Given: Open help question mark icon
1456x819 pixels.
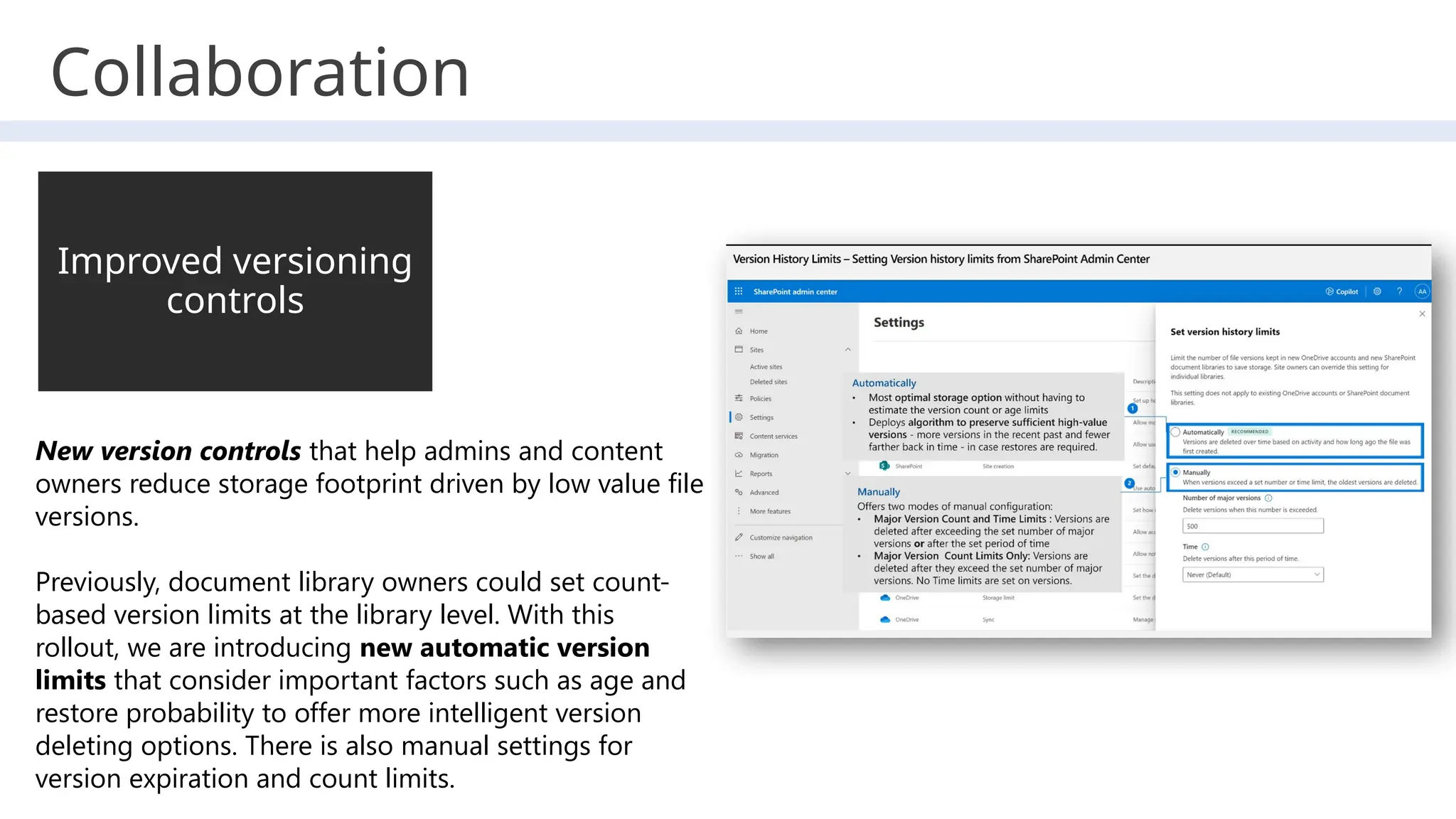Looking at the screenshot, I should pyautogui.click(x=1399, y=291).
